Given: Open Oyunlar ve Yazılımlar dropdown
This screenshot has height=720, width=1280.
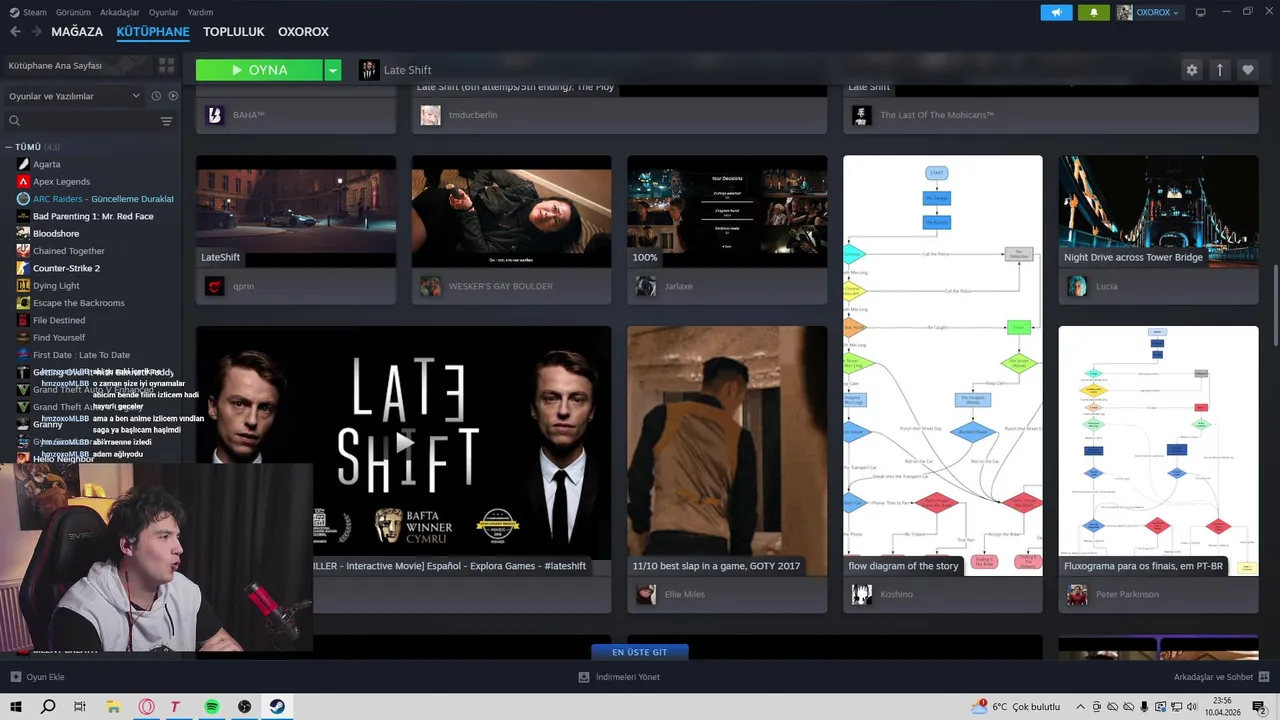Looking at the screenshot, I should click(75, 96).
